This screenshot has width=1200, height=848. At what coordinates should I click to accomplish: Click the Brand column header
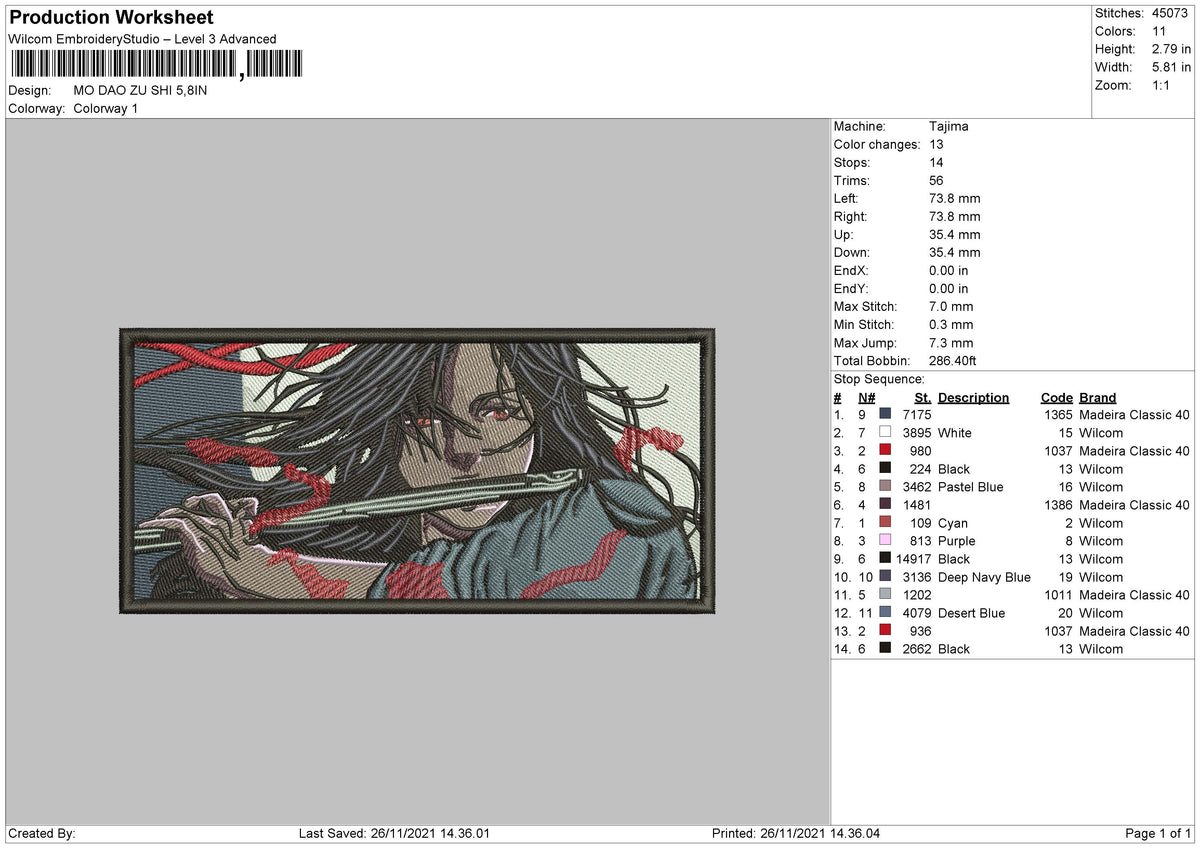pos(1097,397)
